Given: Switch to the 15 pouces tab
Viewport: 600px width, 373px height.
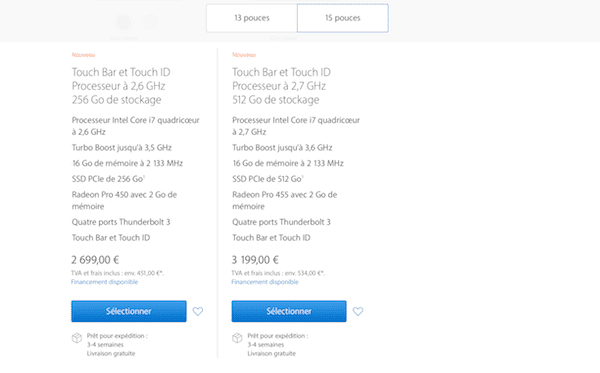Looking at the screenshot, I should pos(343,18).
